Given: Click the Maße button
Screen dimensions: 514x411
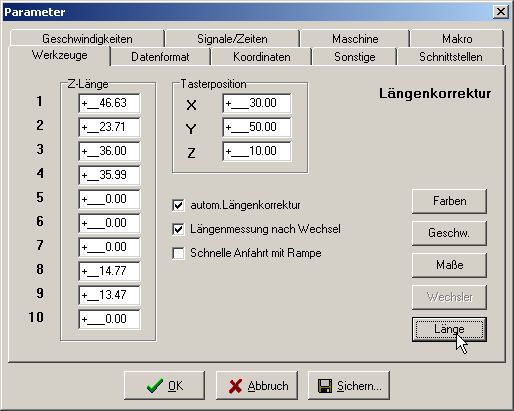Looking at the screenshot, I should (x=449, y=265).
